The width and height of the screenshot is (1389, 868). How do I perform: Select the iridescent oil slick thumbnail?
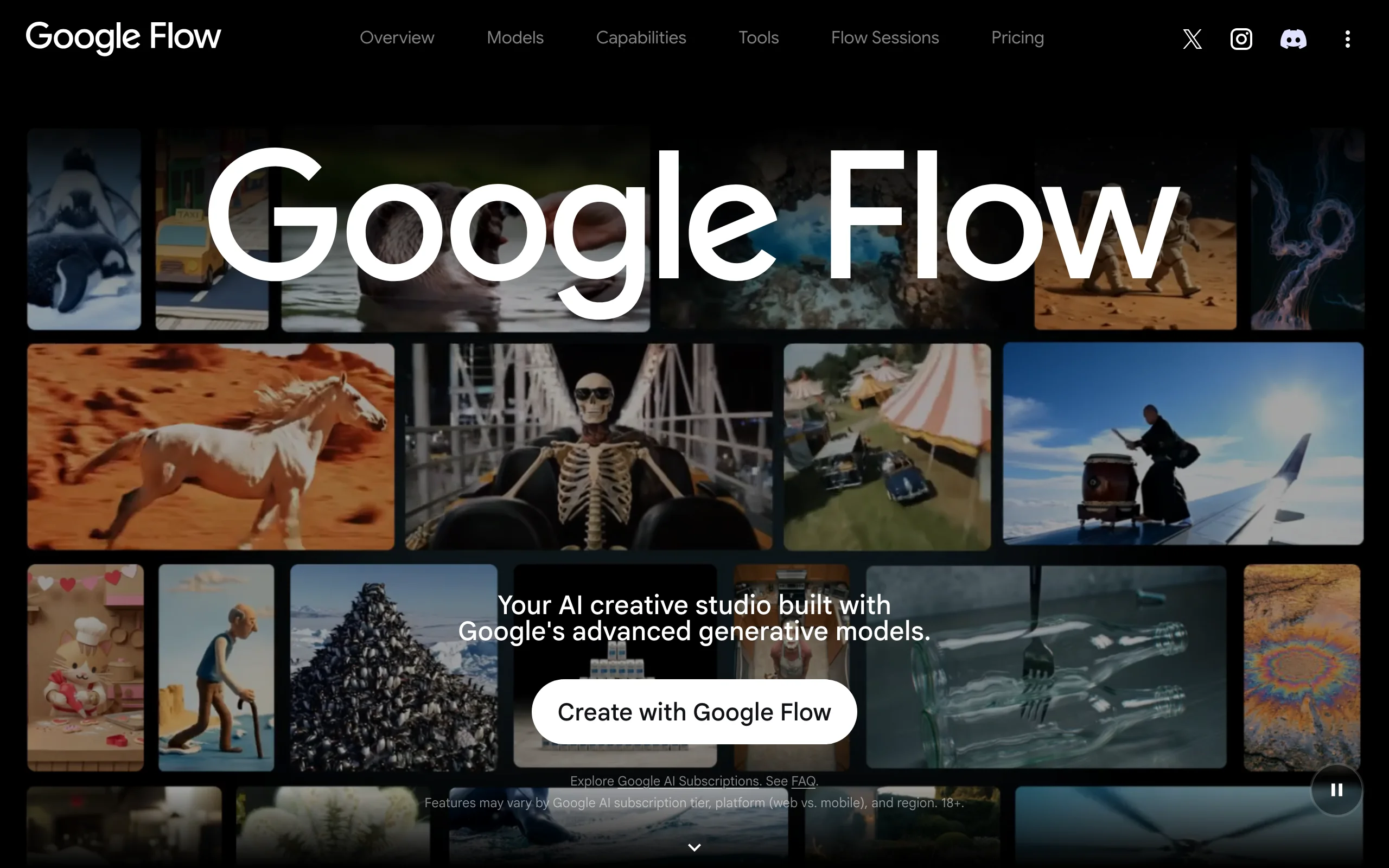pyautogui.click(x=1302, y=668)
